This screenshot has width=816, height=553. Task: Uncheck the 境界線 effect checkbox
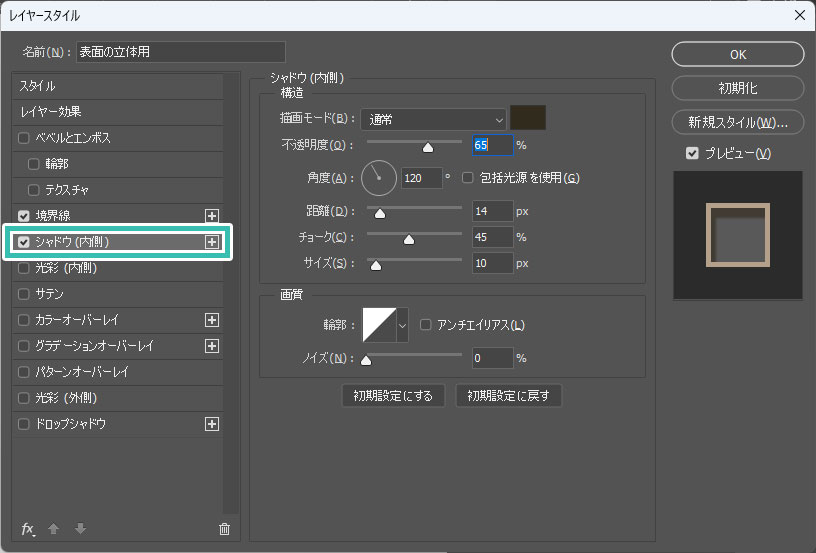pyautogui.click(x=23, y=216)
